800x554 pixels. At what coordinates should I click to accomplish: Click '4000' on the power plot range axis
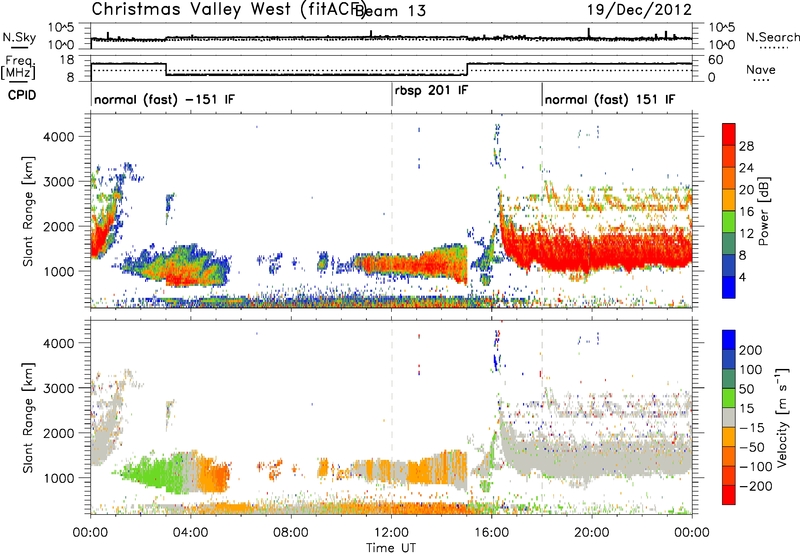(58, 137)
